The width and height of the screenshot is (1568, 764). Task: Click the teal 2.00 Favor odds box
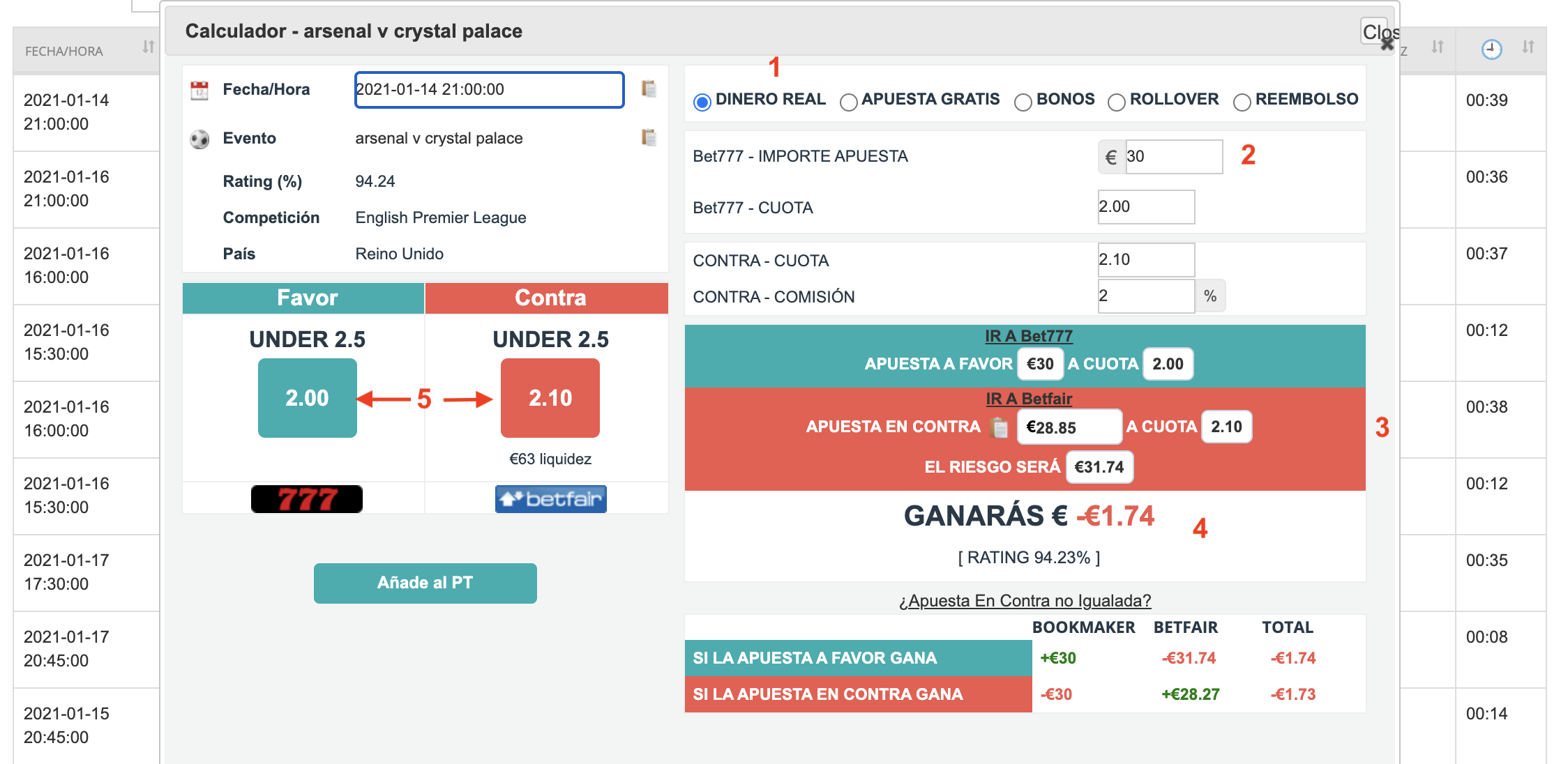[308, 398]
